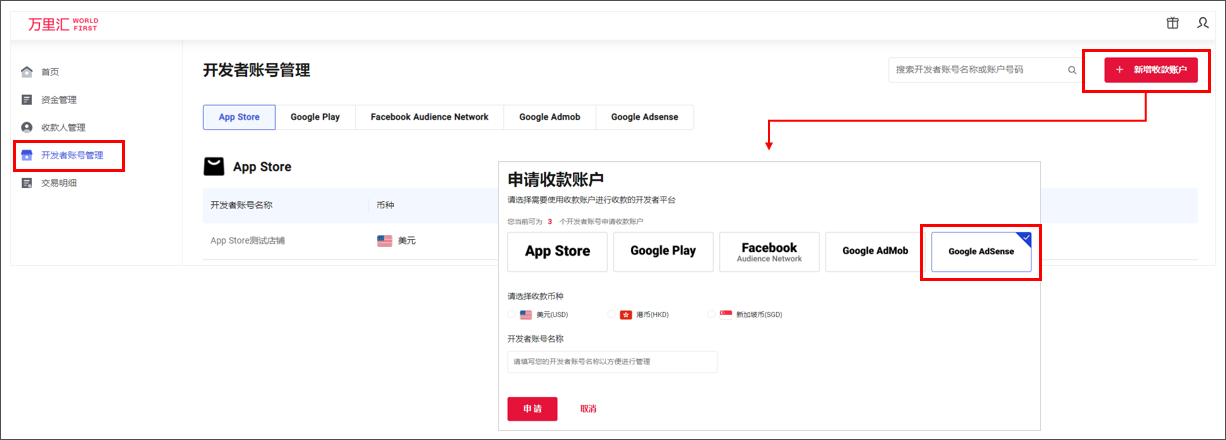Select 美元(USD) currency radio button

[513, 314]
